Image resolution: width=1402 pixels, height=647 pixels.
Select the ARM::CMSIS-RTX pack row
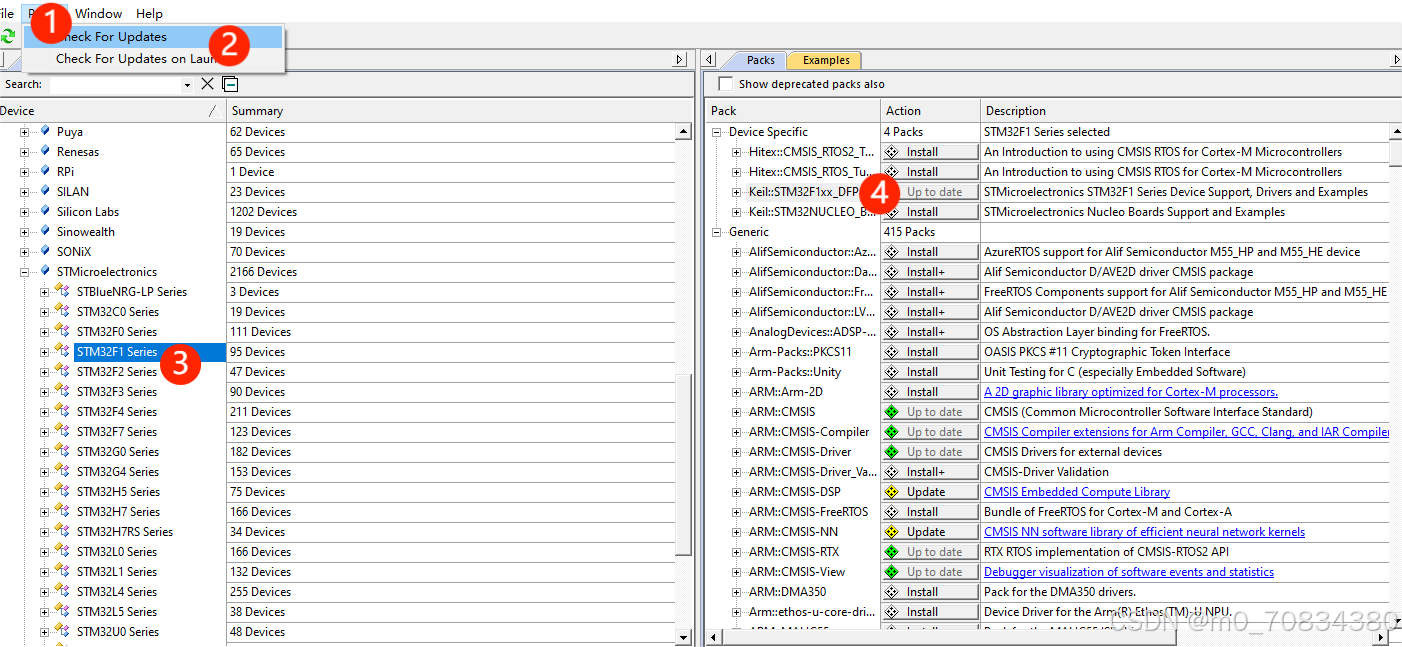coord(794,552)
